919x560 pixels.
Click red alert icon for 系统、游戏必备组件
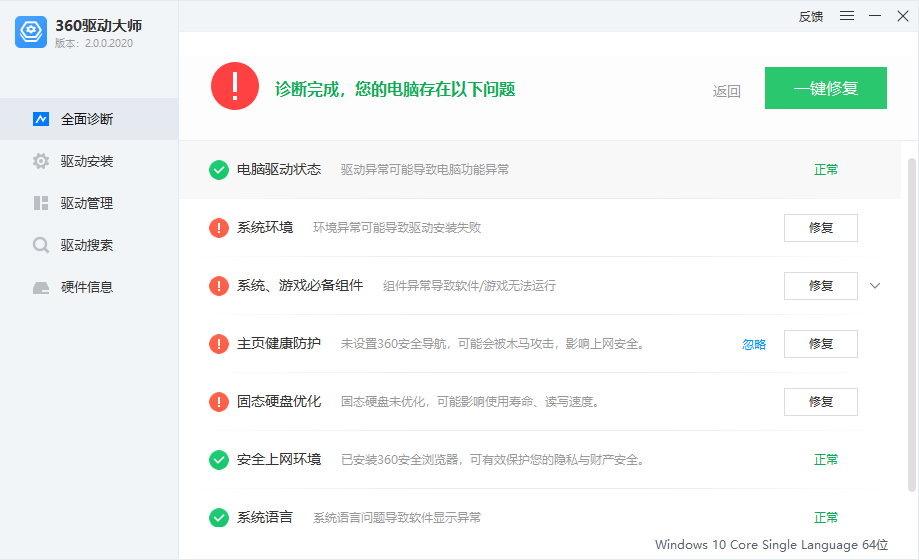219,286
